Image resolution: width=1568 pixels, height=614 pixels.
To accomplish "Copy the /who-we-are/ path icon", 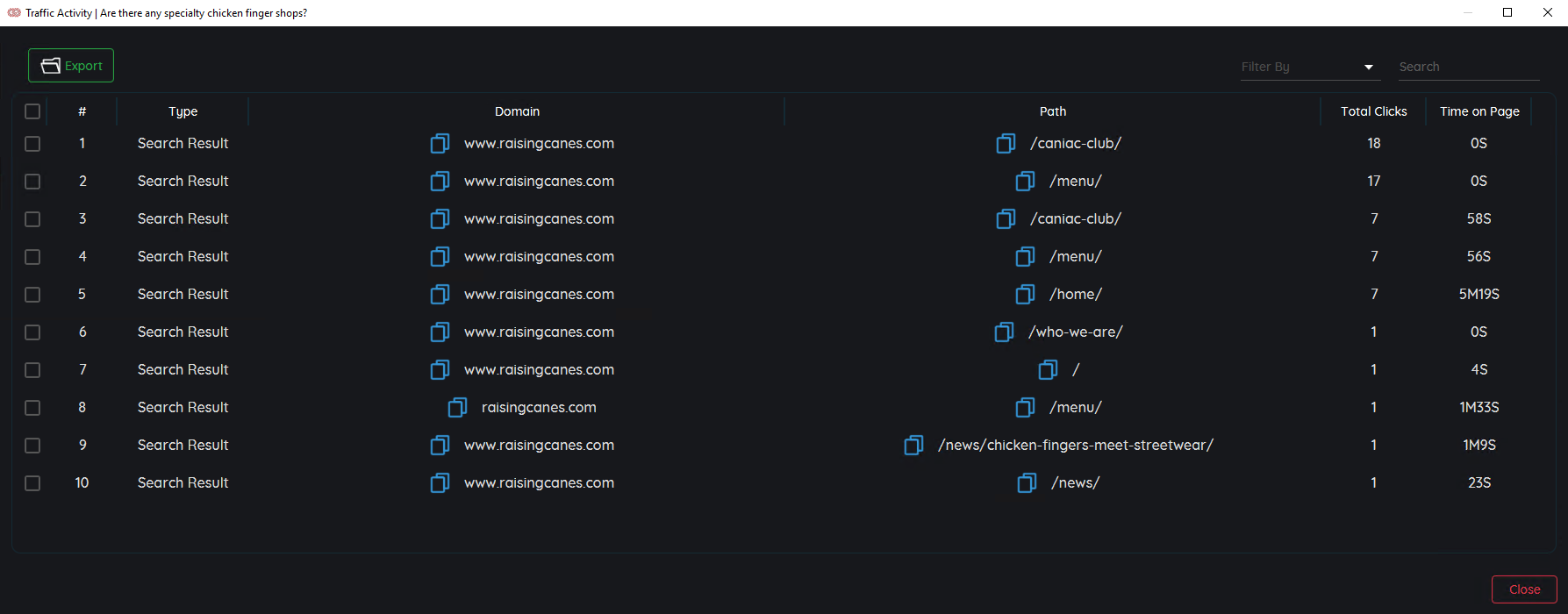I will pyautogui.click(x=1004, y=332).
